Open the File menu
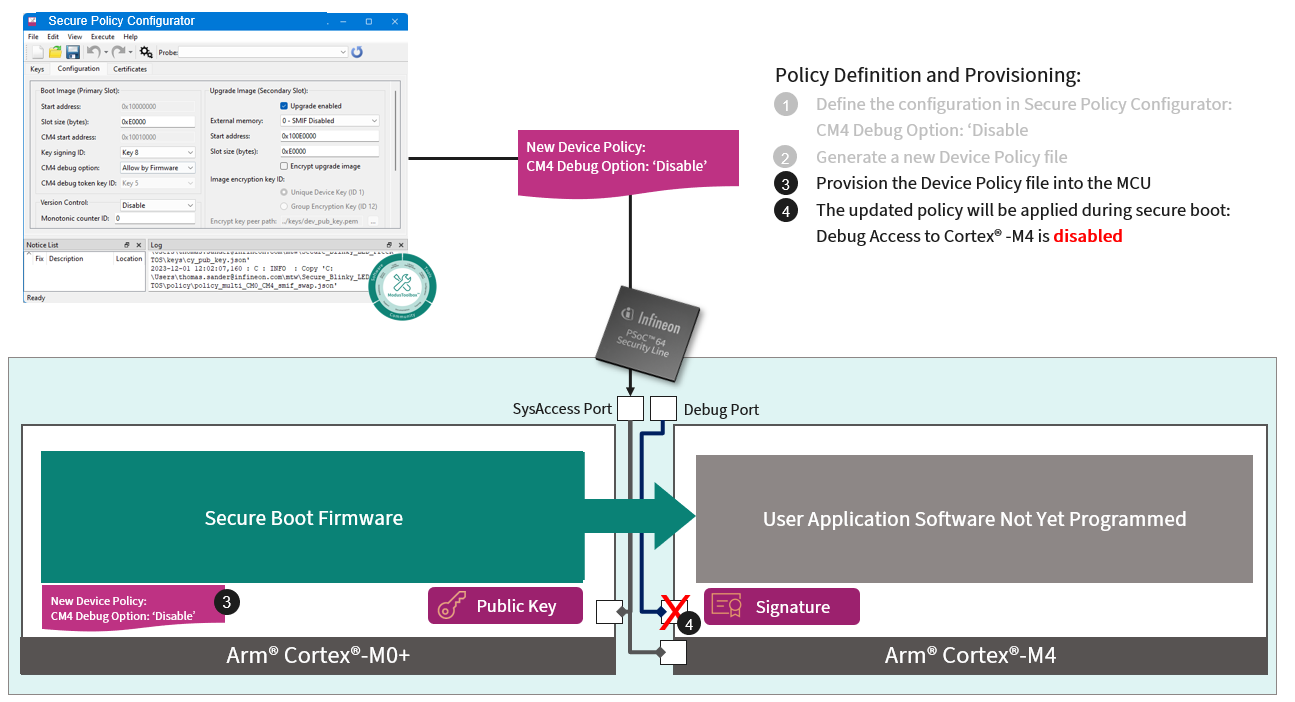 (33, 37)
